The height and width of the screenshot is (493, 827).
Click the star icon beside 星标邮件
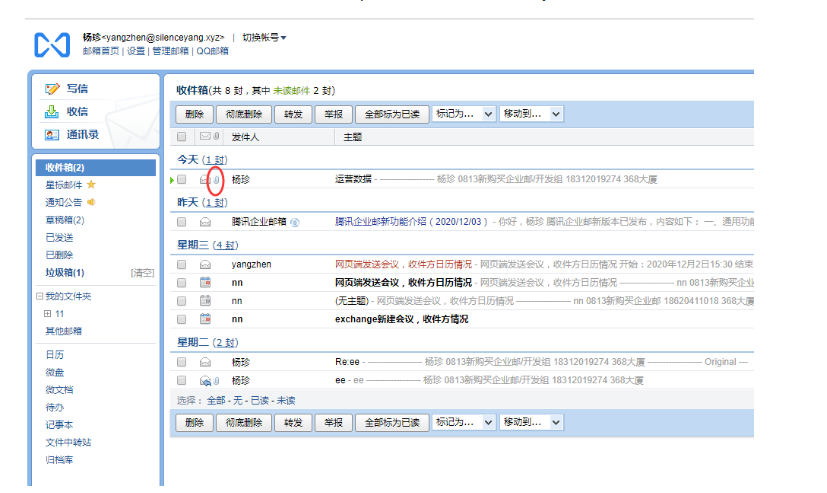click(x=92, y=185)
